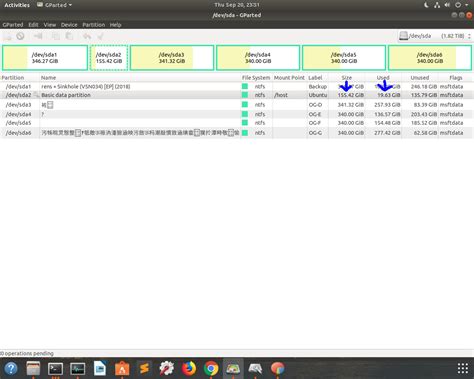Select the /dev/sda6 block in the disk map

click(x=430, y=58)
